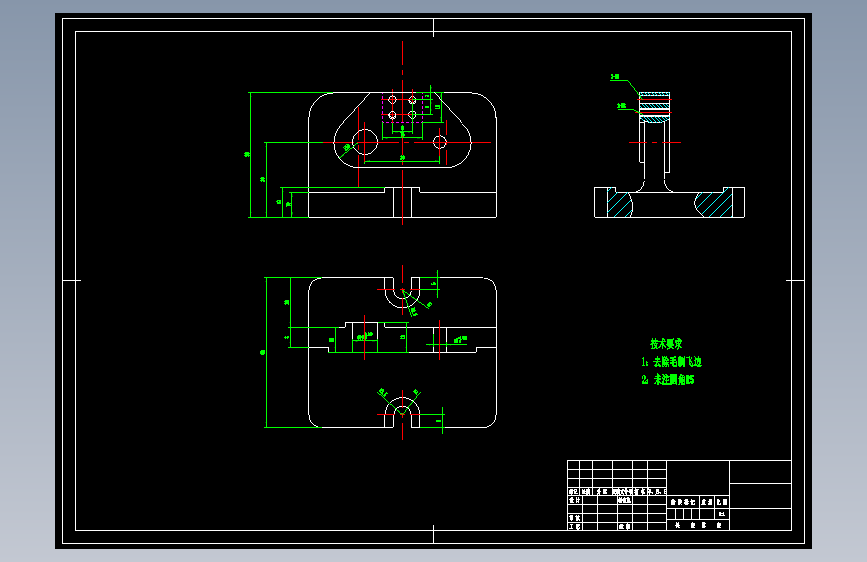Select the small right hole in front view
The width and height of the screenshot is (867, 562).
(x=440, y=142)
